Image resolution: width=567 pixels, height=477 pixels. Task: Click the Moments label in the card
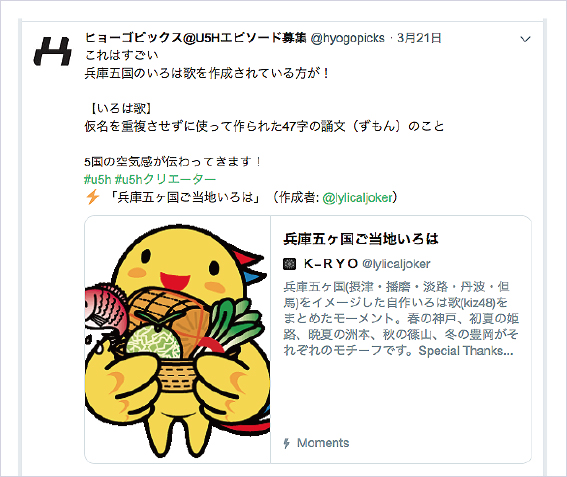(323, 443)
